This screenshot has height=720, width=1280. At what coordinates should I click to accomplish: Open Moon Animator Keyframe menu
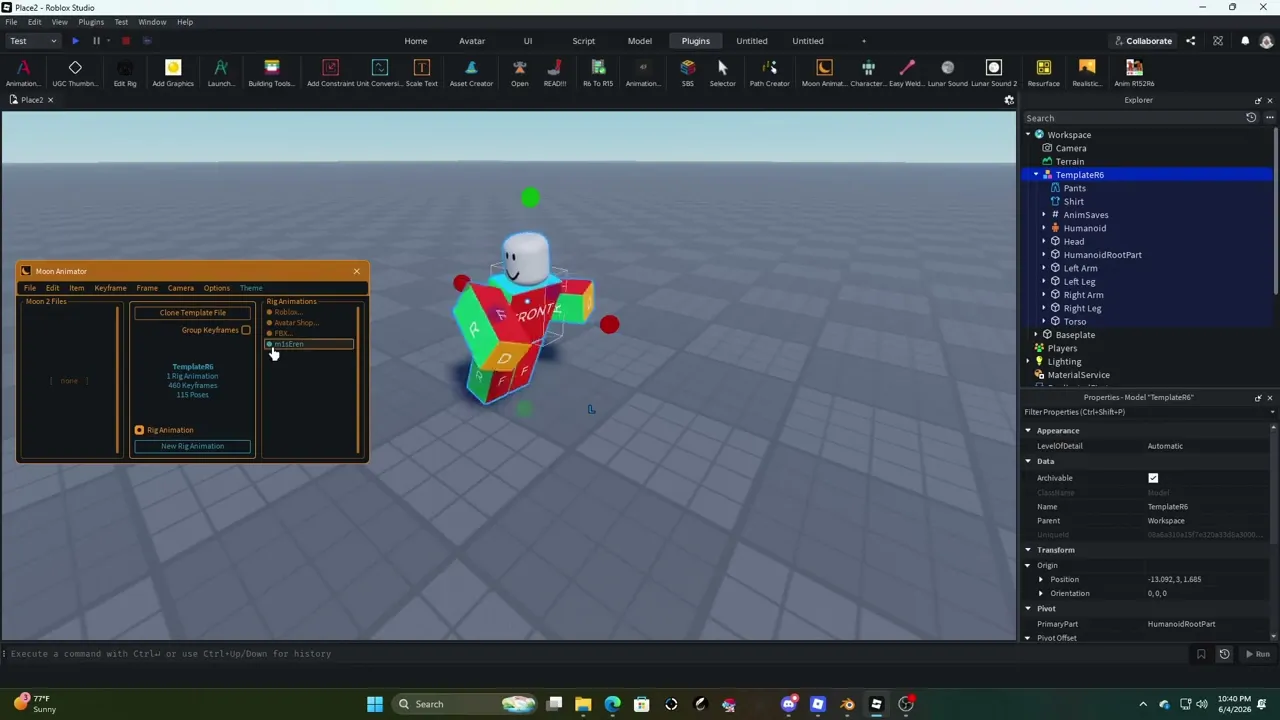pos(110,288)
